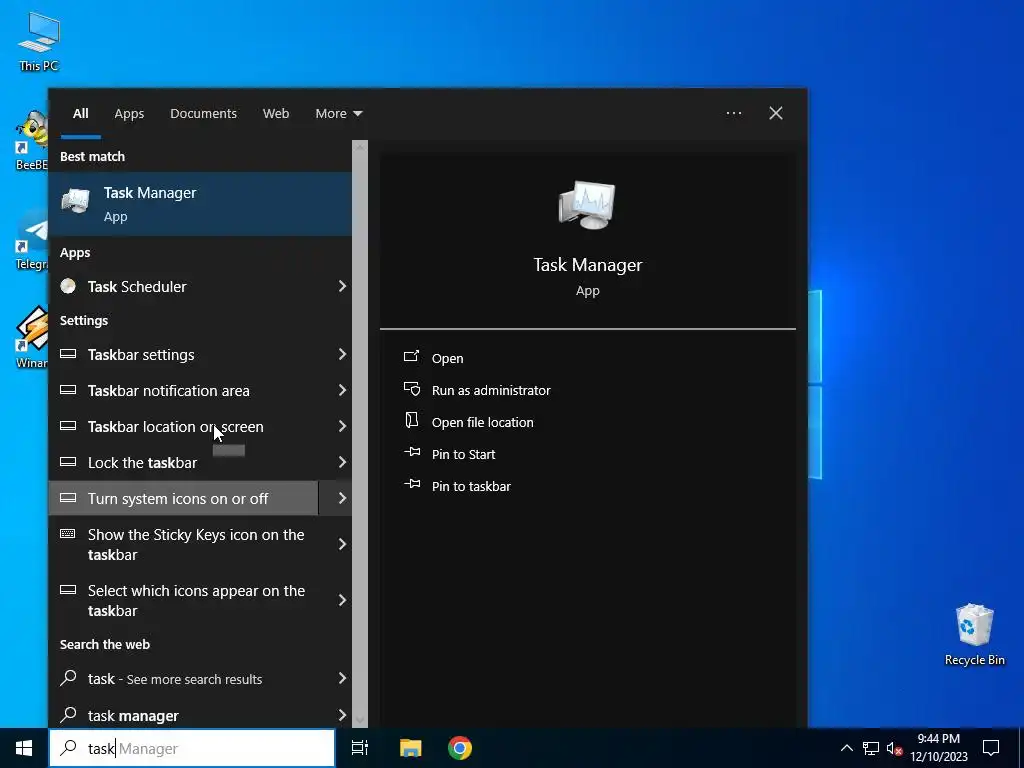Click Pin to Start
The image size is (1024, 768).
point(464,454)
